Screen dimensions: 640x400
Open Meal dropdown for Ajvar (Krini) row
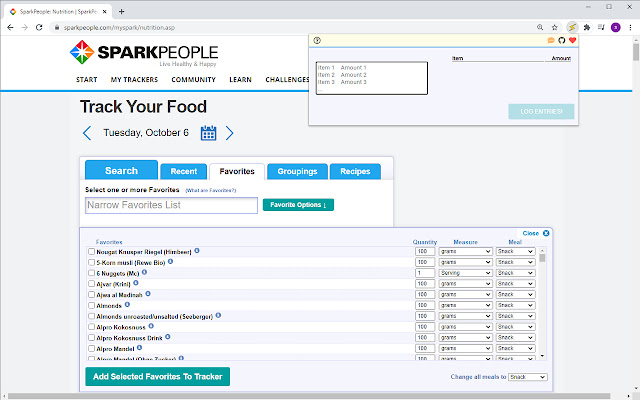point(516,283)
